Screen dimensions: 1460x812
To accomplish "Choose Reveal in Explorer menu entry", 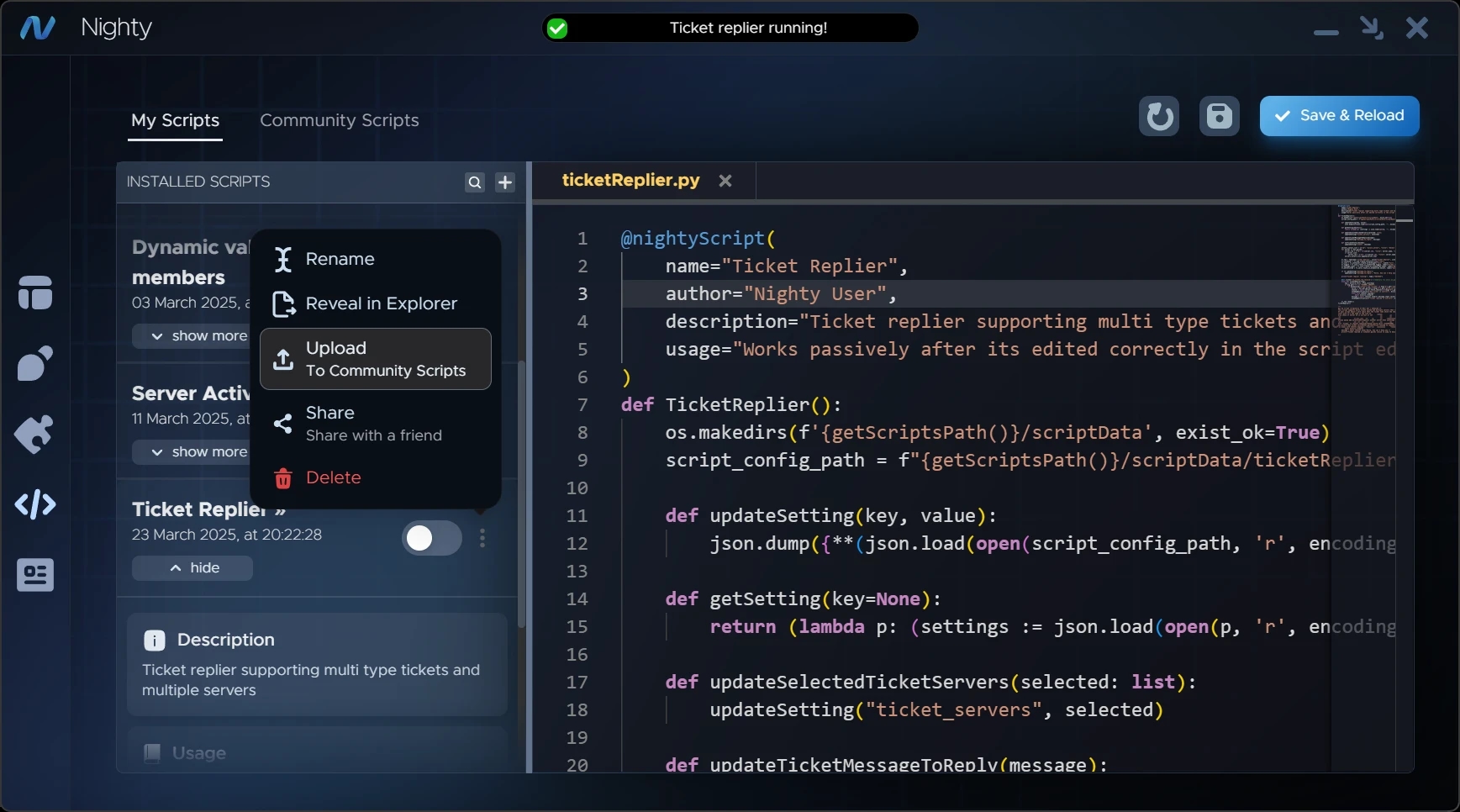I will 376,304.
